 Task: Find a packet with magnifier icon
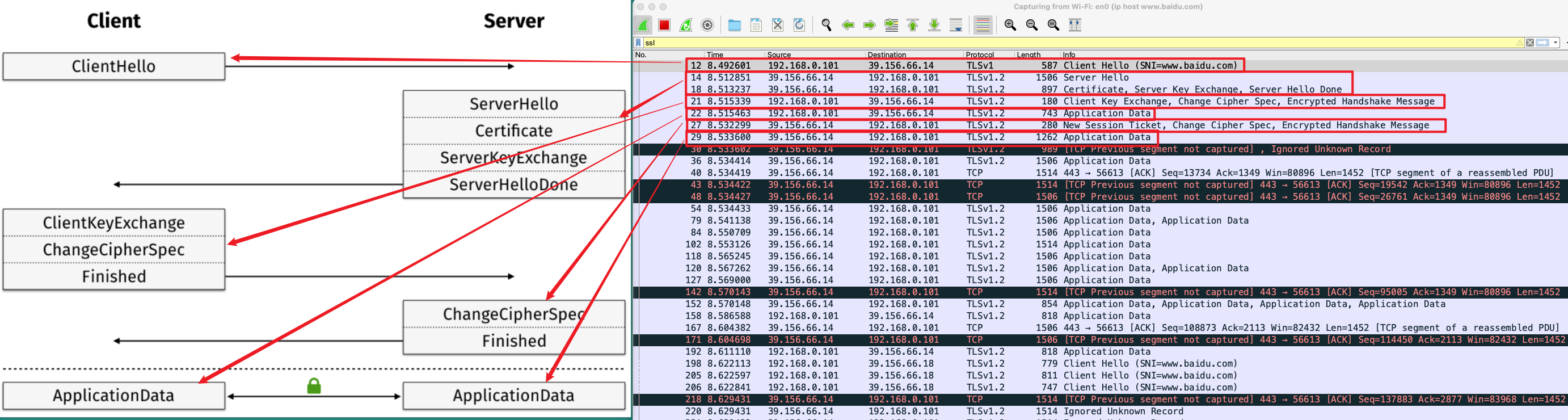[x=827, y=25]
